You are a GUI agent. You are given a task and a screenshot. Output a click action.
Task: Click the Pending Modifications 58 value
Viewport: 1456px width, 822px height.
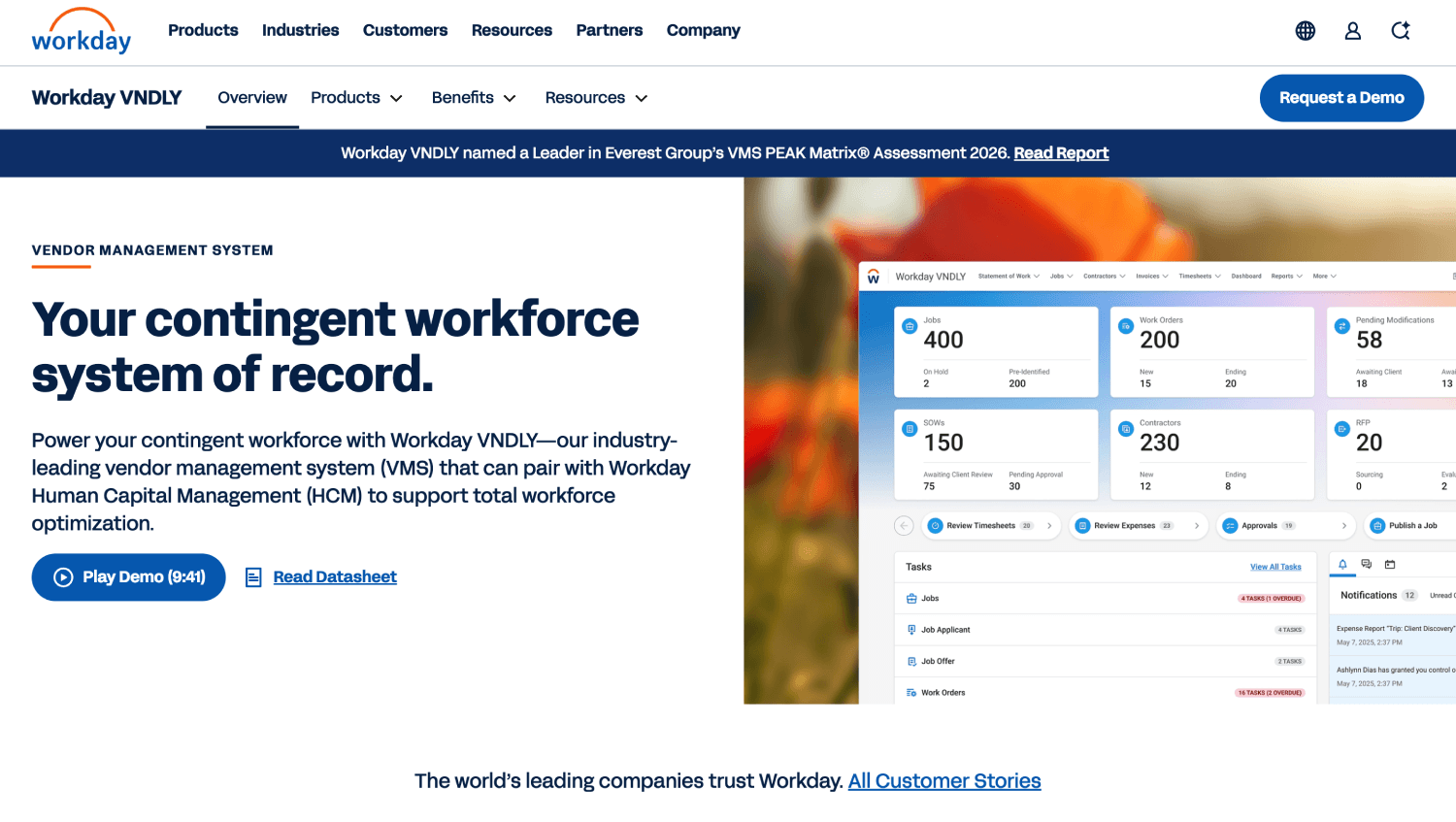coord(1370,340)
